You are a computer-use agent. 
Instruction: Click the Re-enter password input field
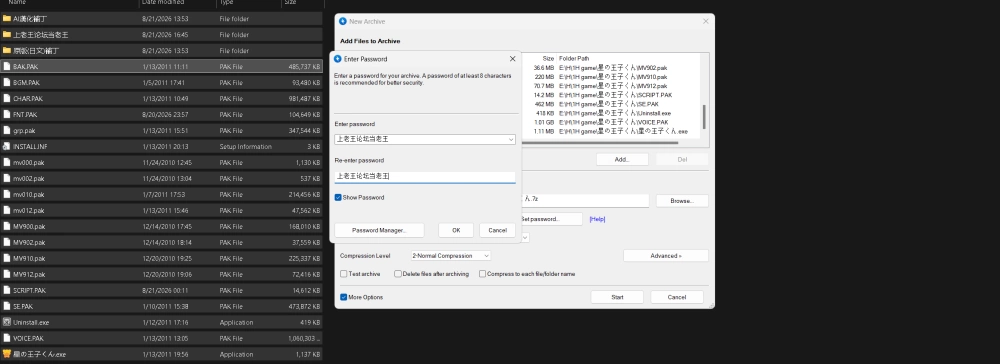pyautogui.click(x=425, y=176)
